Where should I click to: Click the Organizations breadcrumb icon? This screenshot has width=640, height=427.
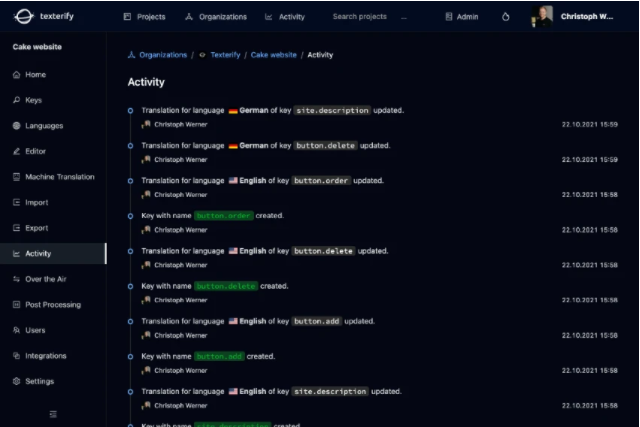(131, 55)
